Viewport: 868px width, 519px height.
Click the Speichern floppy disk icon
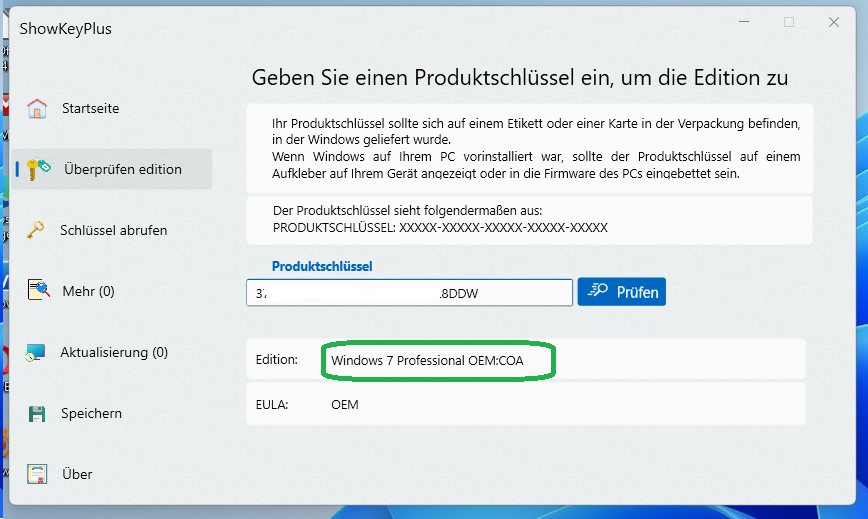click(37, 413)
